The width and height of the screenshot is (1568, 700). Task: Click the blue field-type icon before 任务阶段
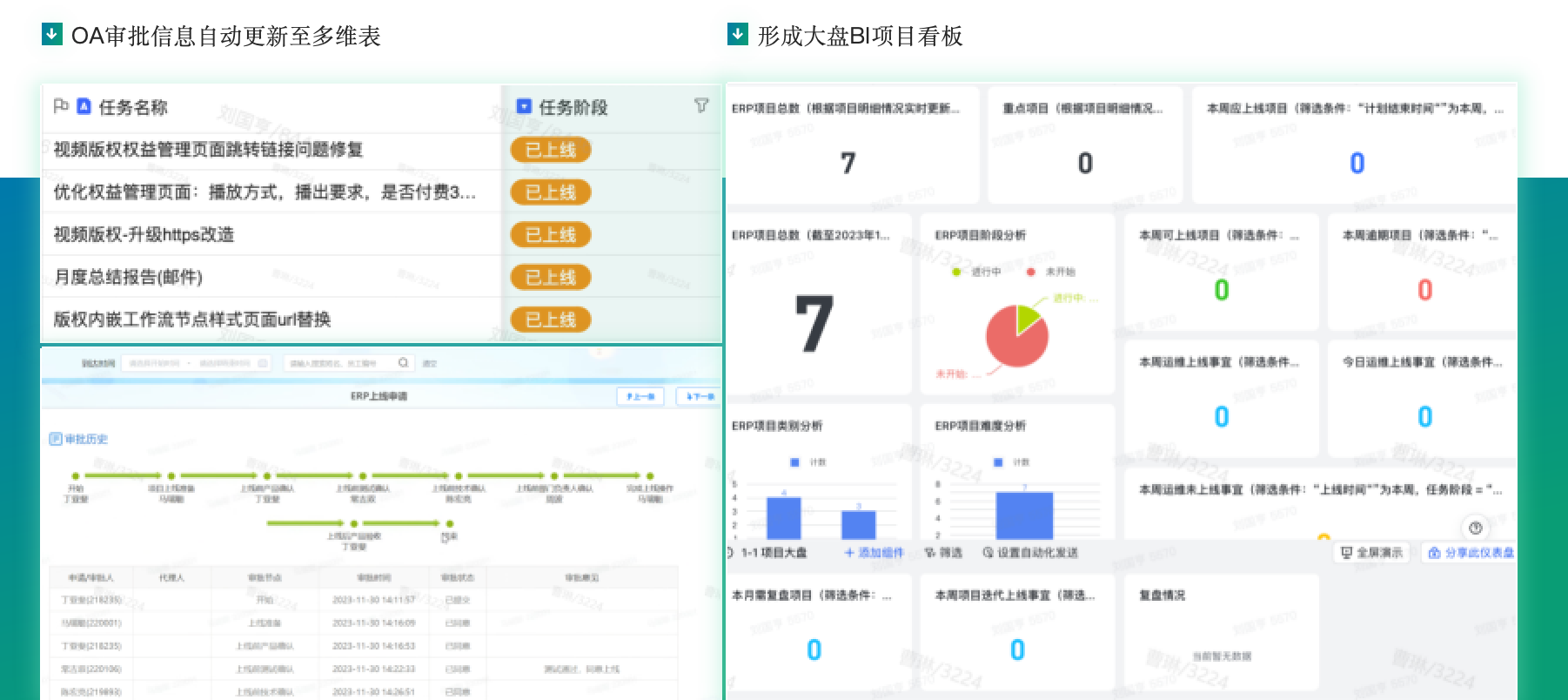(x=524, y=106)
